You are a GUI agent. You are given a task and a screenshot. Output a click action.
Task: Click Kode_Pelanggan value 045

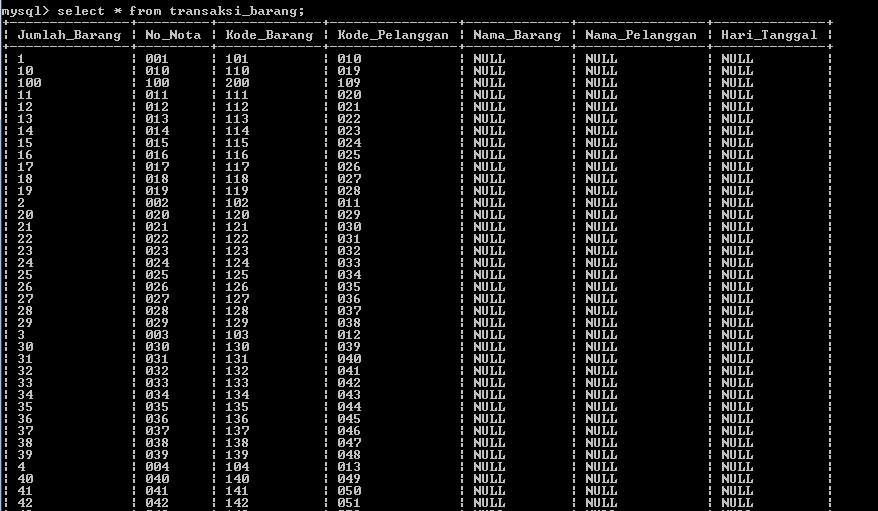(349, 419)
